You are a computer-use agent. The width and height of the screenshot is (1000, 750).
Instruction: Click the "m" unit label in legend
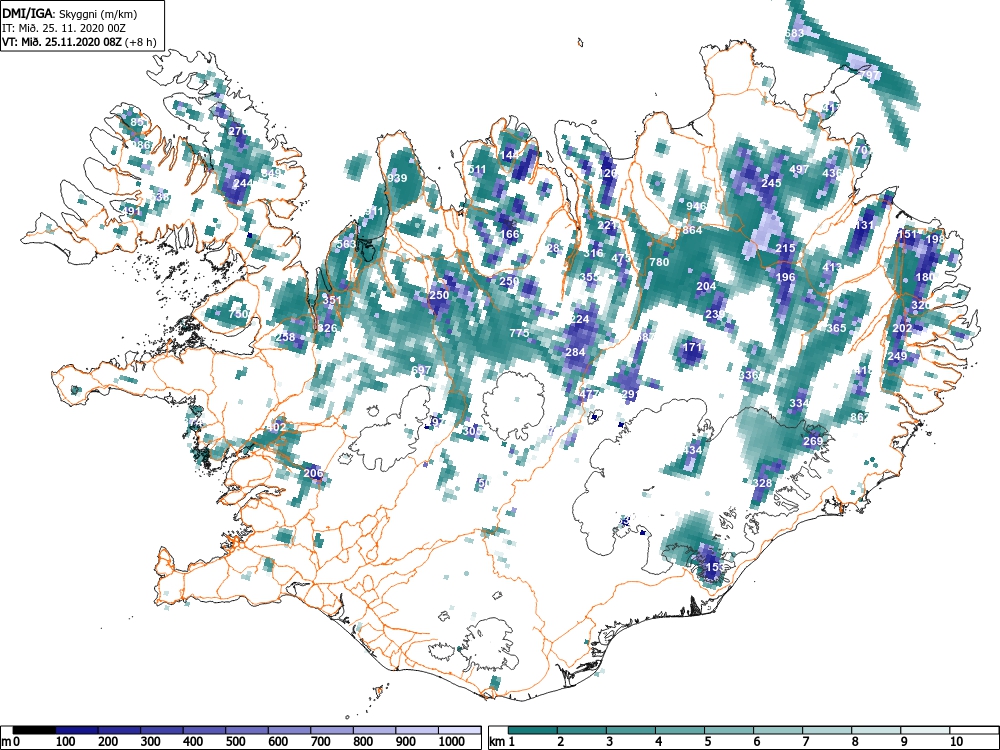6,742
